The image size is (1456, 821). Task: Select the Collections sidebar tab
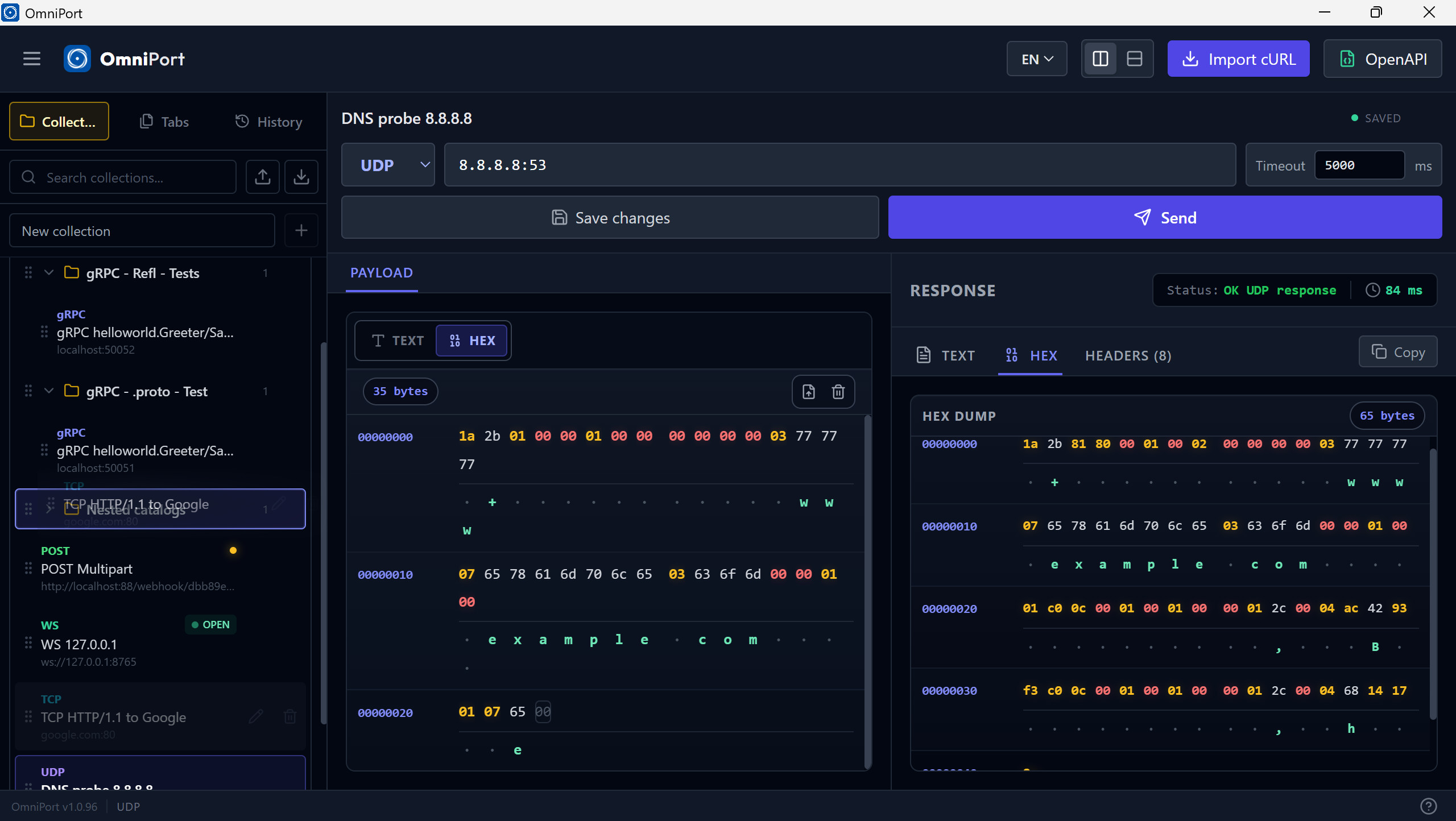59,121
